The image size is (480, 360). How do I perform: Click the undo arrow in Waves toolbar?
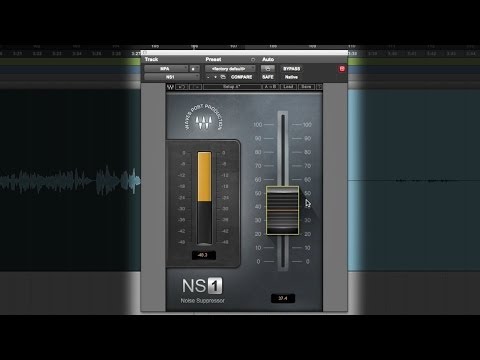[x=181, y=87]
